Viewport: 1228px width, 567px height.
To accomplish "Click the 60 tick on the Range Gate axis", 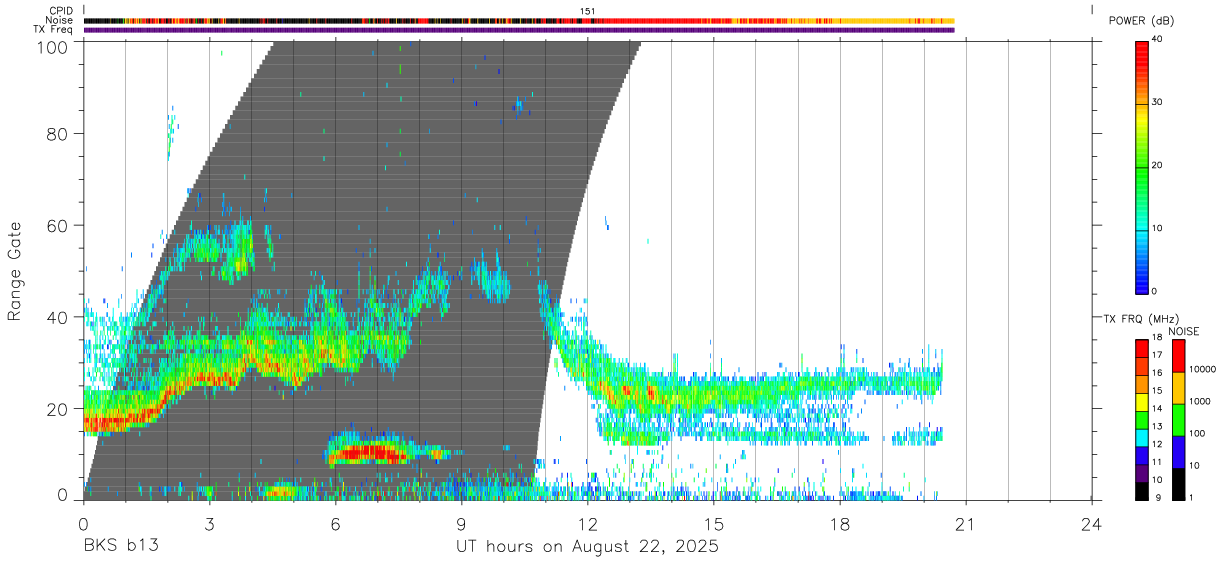I will click(x=57, y=224).
